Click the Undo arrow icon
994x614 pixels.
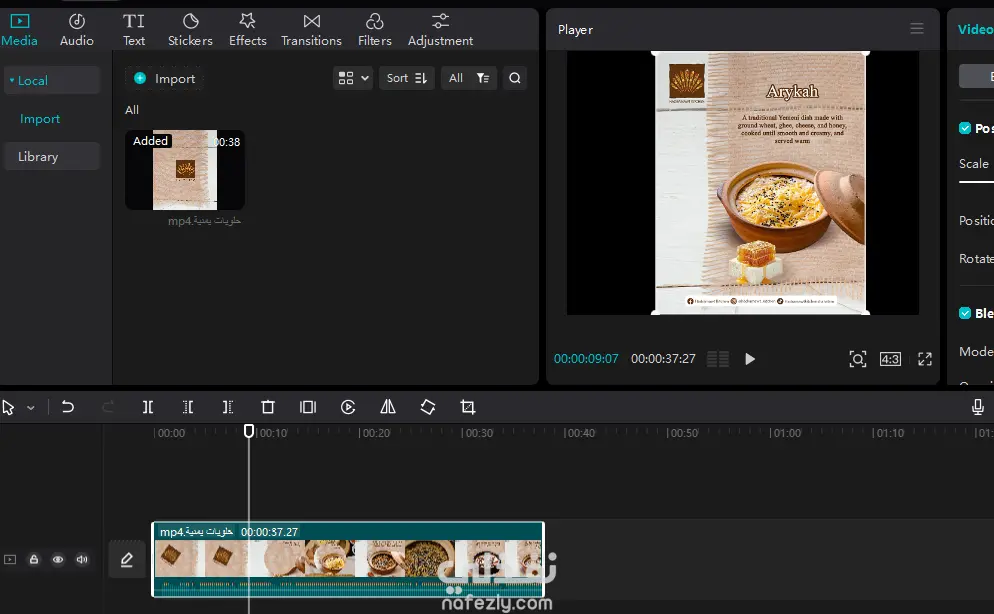pyautogui.click(x=68, y=407)
